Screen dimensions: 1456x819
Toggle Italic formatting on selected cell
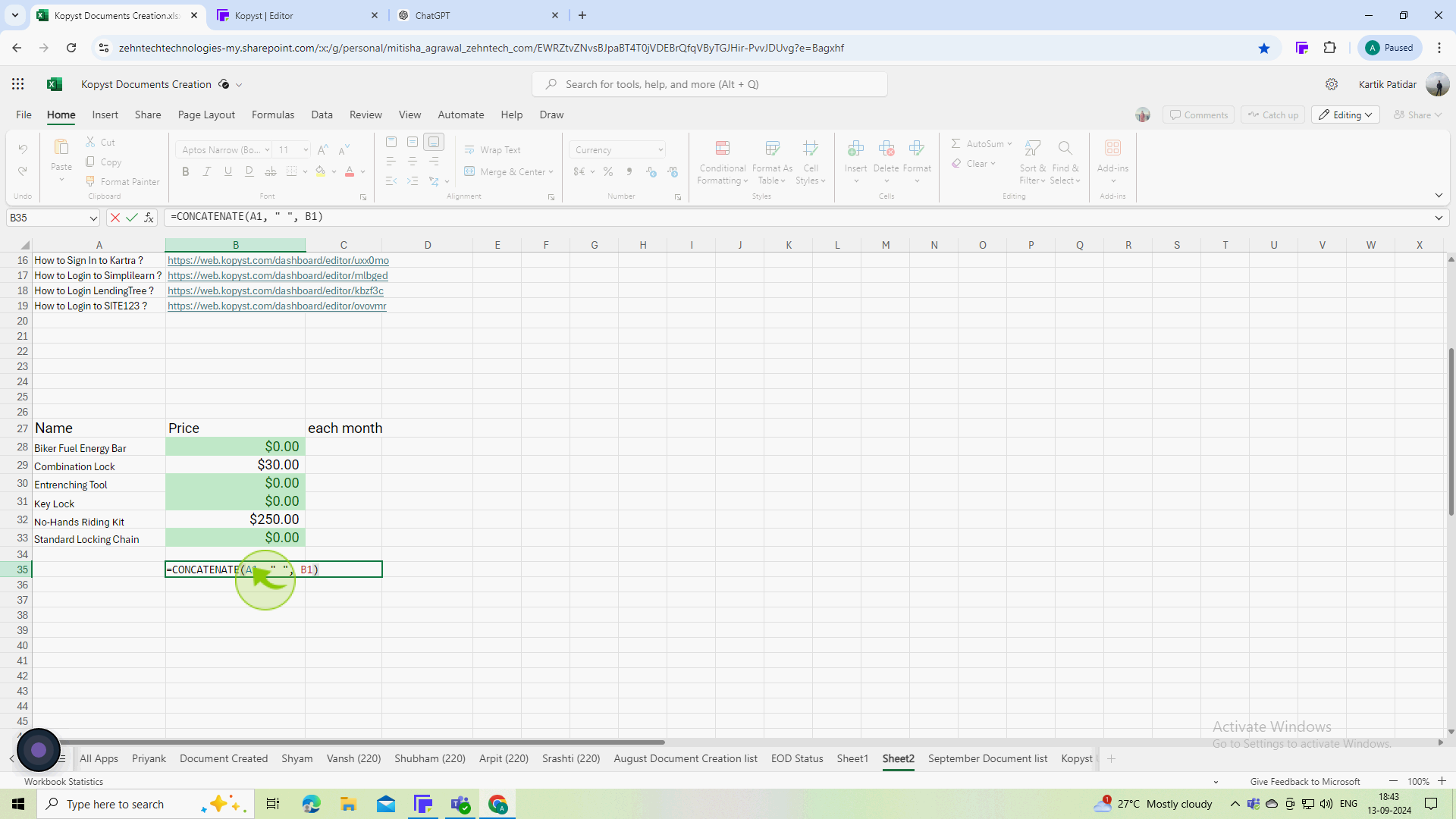(x=206, y=172)
